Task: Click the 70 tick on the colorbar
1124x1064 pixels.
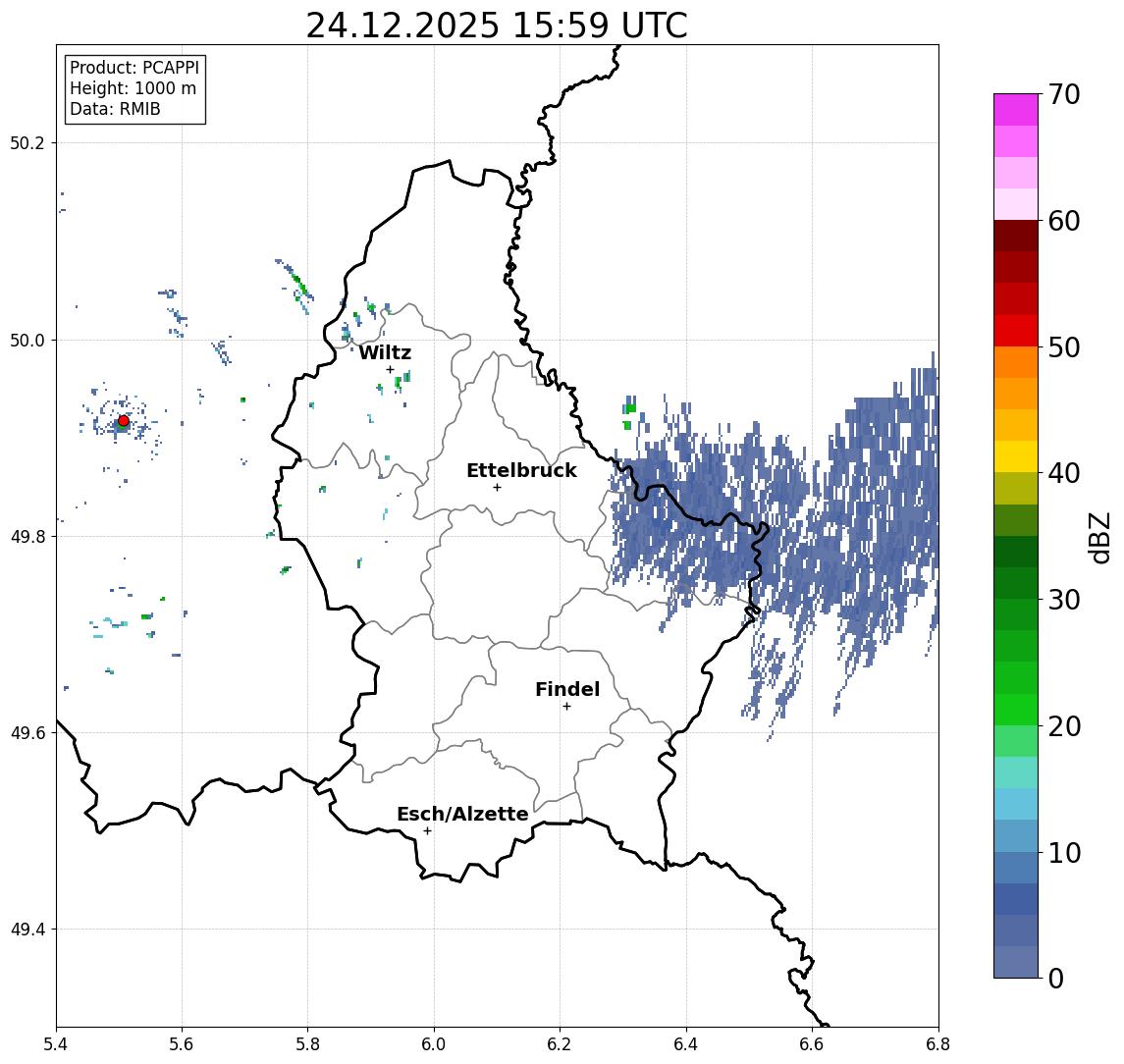Action: click(1064, 94)
